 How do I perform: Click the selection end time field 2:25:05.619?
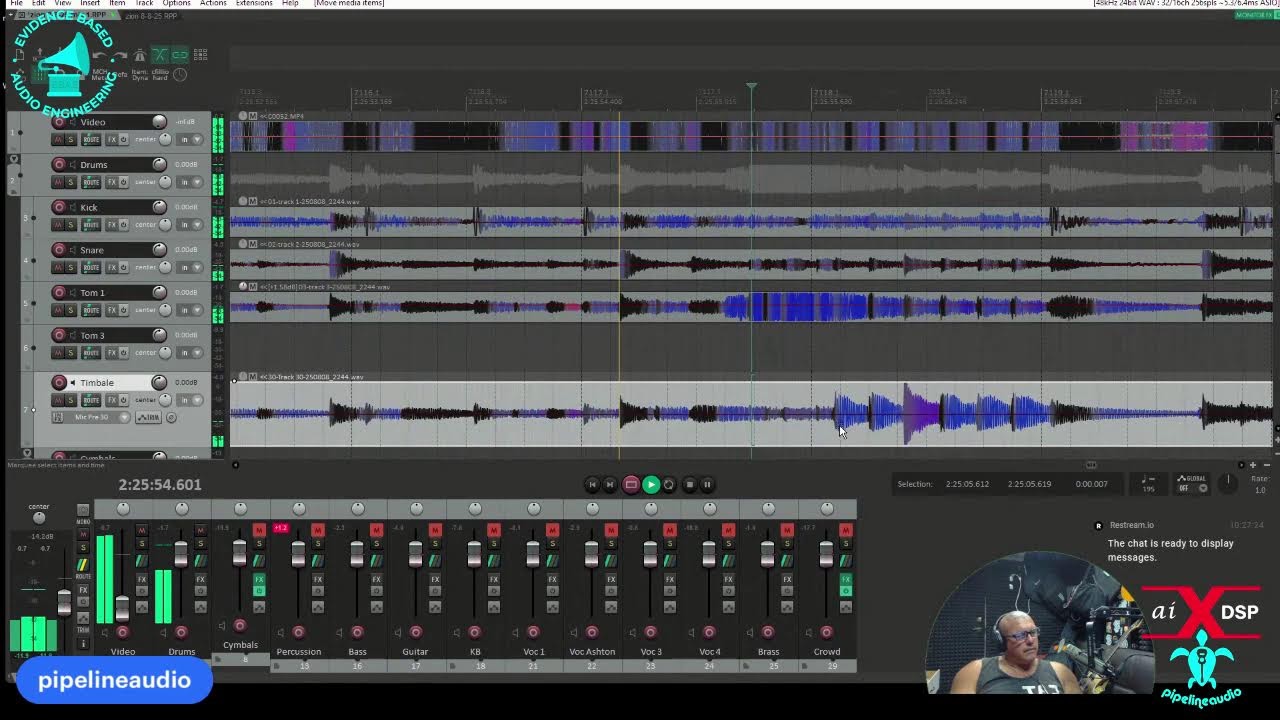tap(1029, 484)
